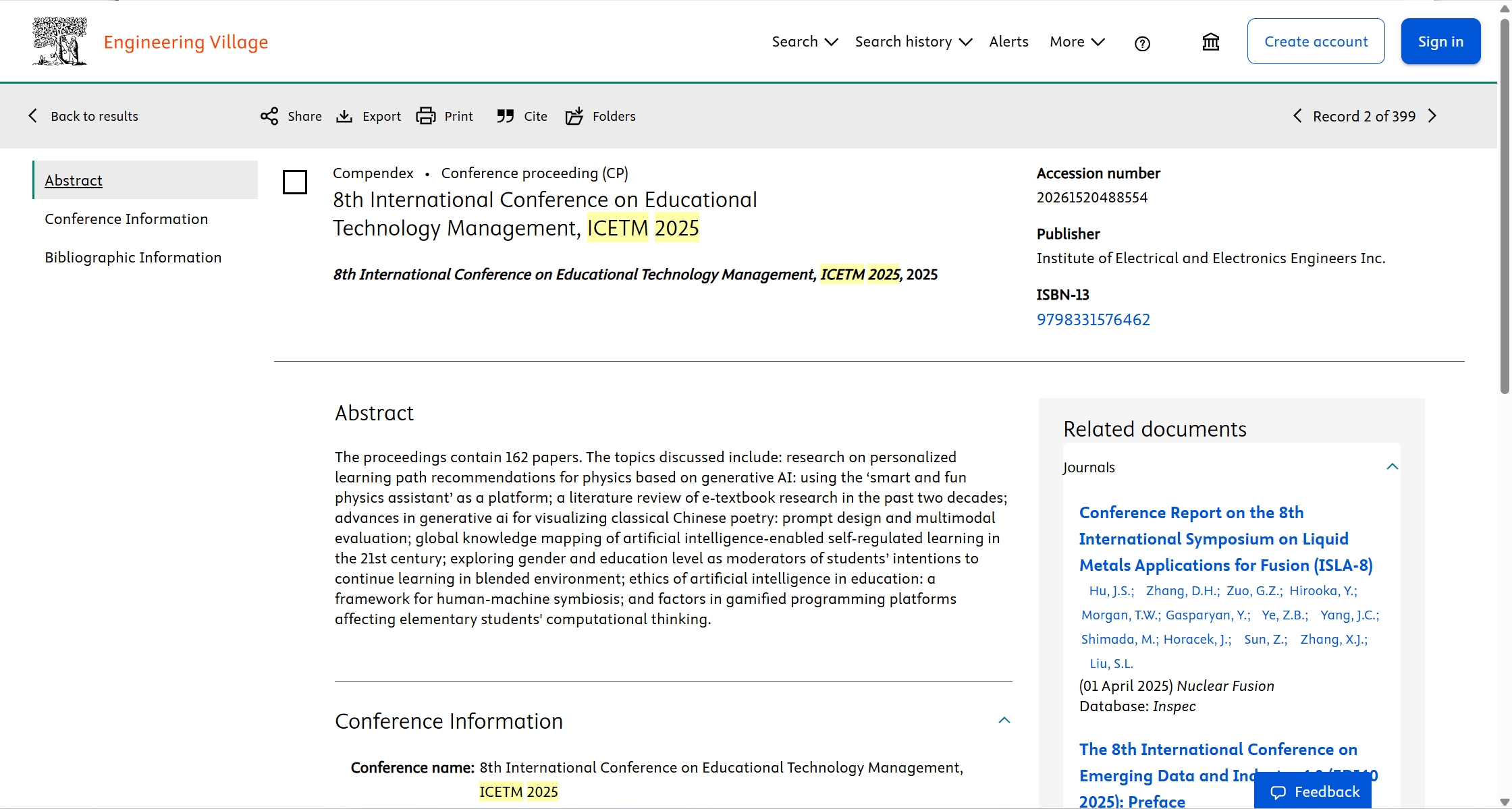Collapse the Journals related documents
The image size is (1512, 809).
1392,467
